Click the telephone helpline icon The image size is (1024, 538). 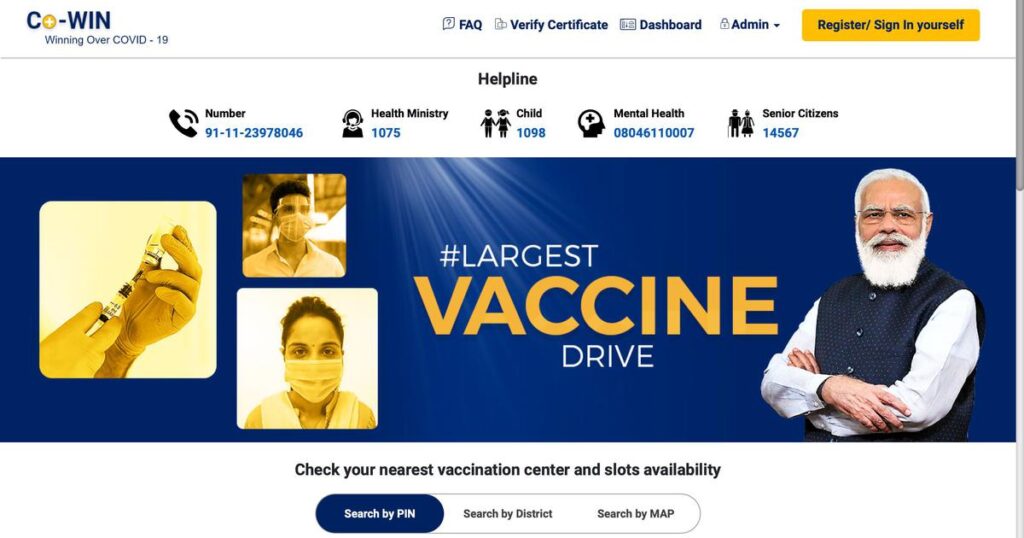[x=184, y=123]
